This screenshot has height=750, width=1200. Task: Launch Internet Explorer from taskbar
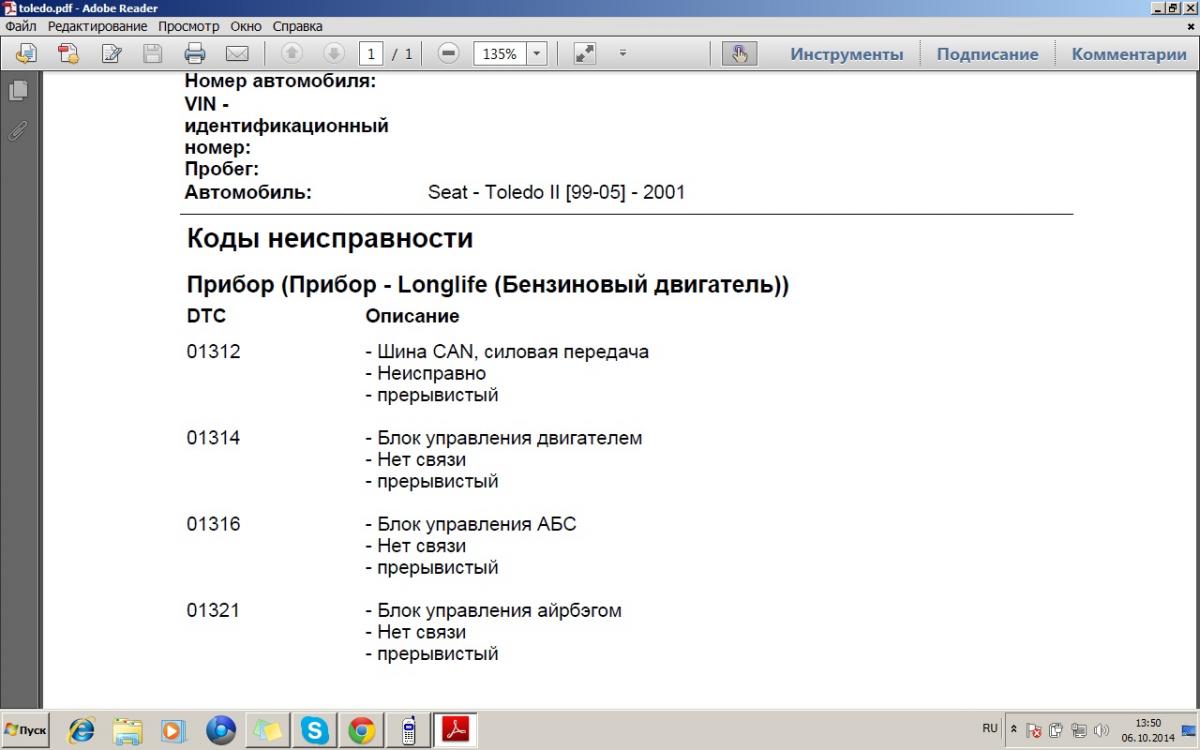click(x=81, y=731)
